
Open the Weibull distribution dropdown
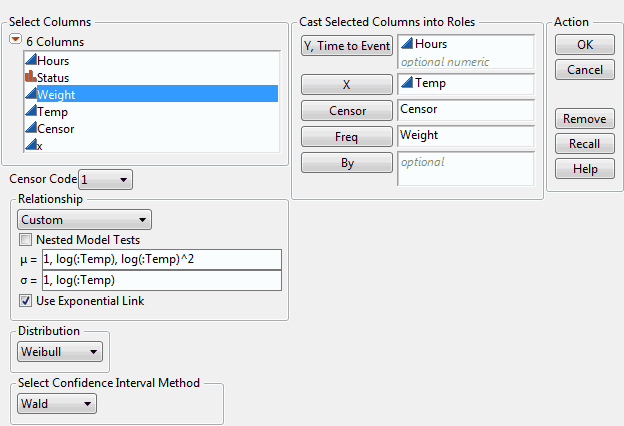61,351
